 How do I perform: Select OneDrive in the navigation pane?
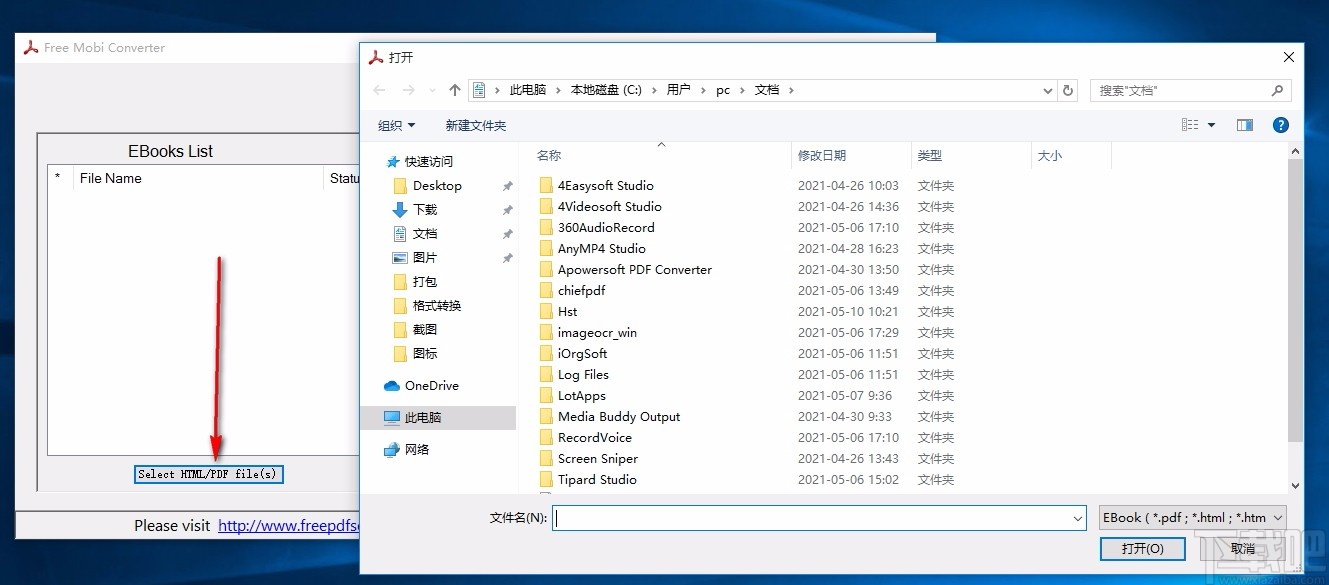[x=431, y=385]
